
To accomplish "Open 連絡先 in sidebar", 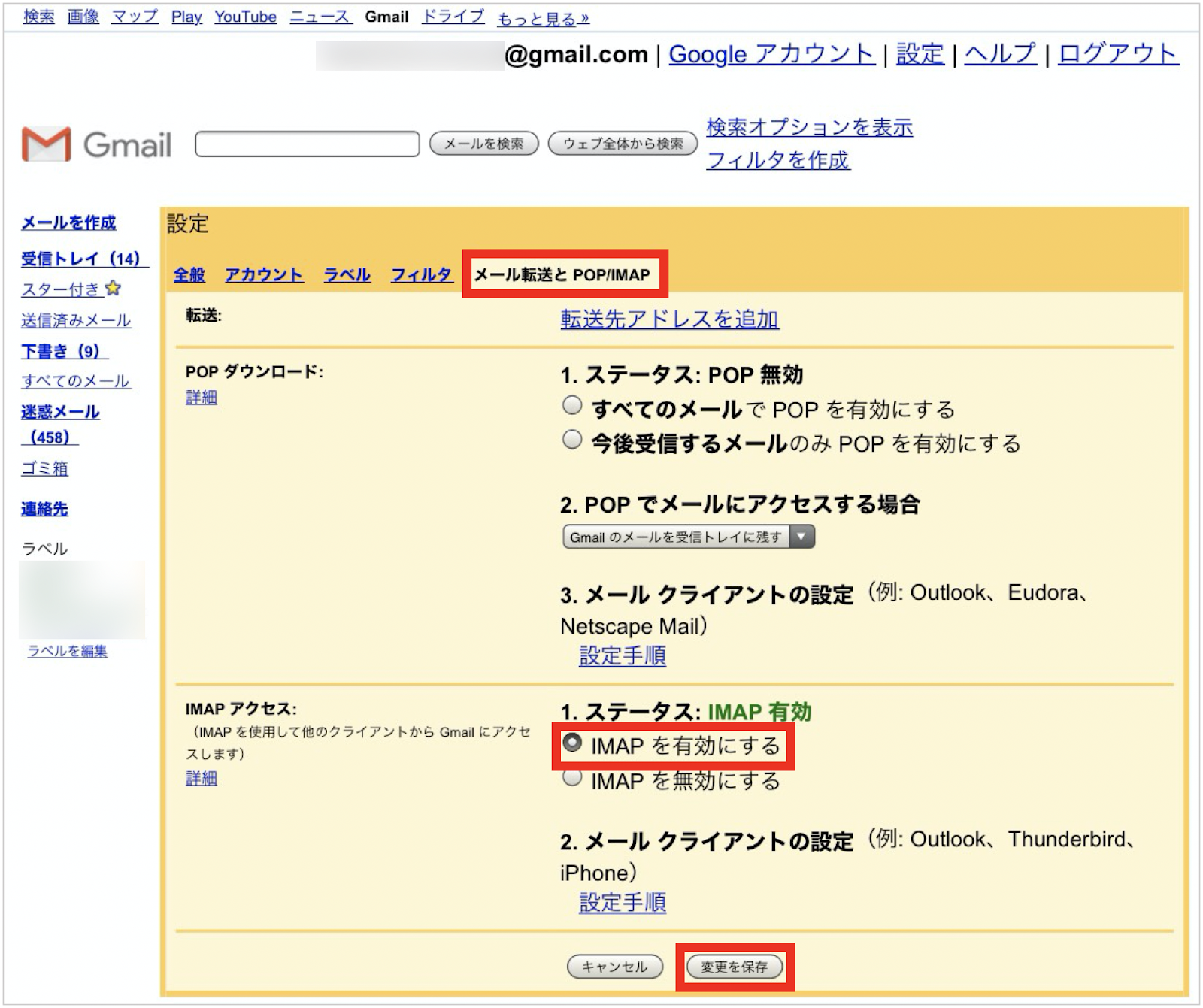I will [44, 509].
